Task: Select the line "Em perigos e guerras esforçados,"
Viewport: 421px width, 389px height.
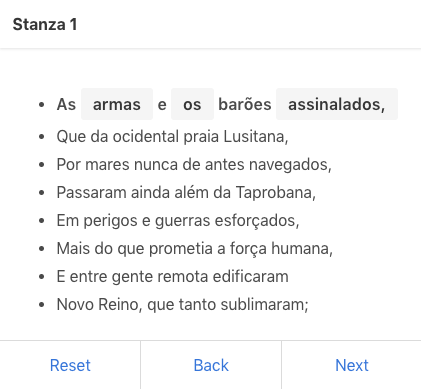Action: pyautogui.click(x=178, y=220)
